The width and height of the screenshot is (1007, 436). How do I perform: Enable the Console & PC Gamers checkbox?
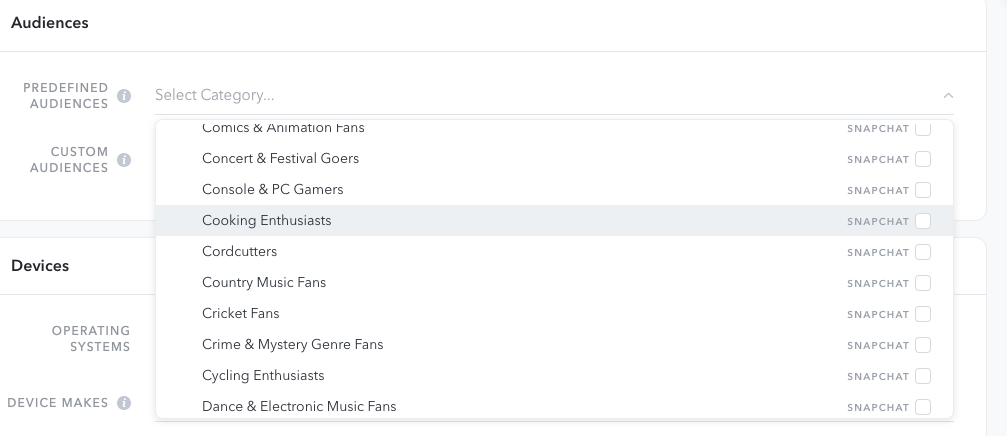[923, 190]
